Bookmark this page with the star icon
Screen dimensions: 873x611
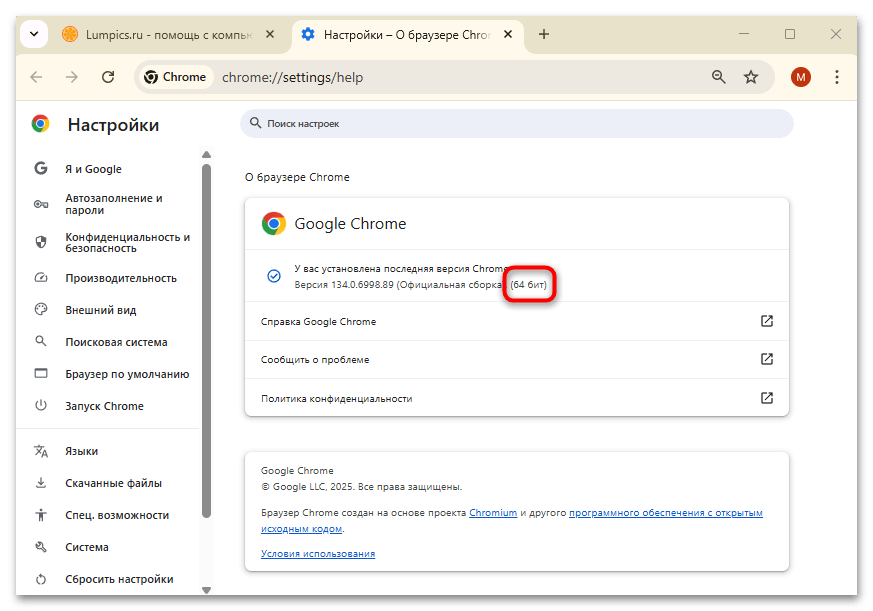pos(751,77)
